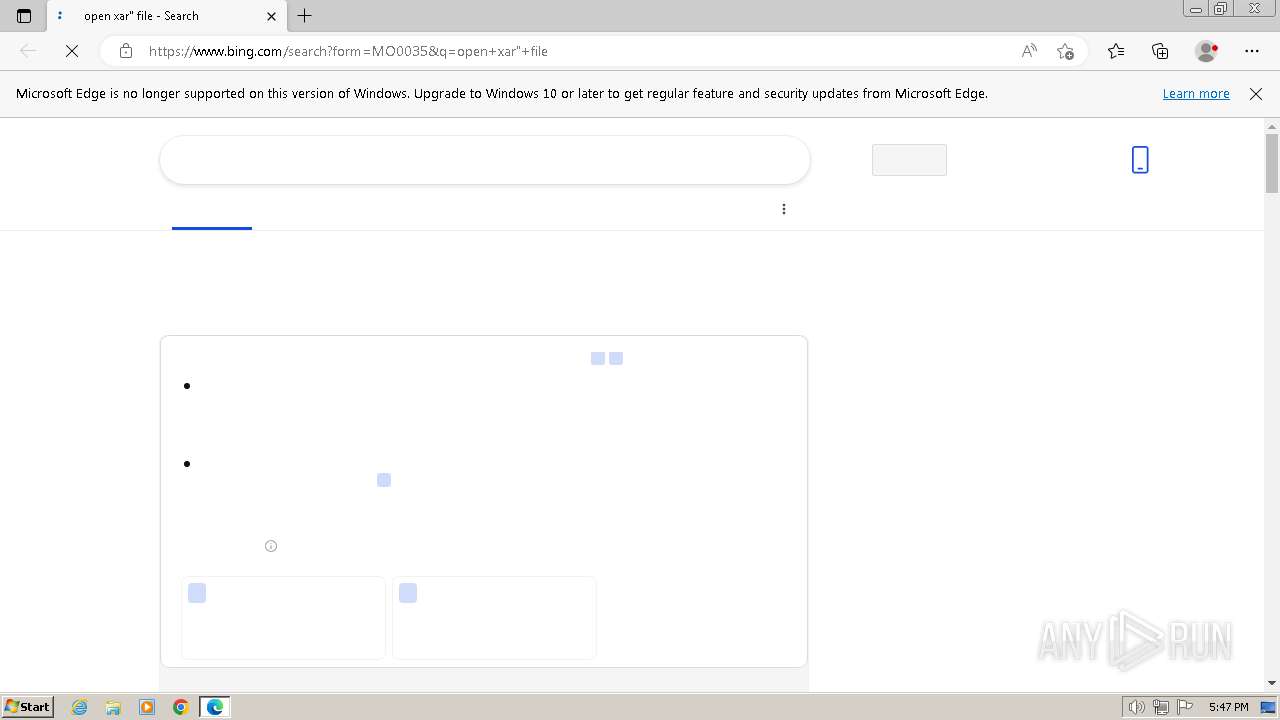Viewport: 1280px width, 720px height.
Task: Stop loading the Bing page
Action: point(72,51)
